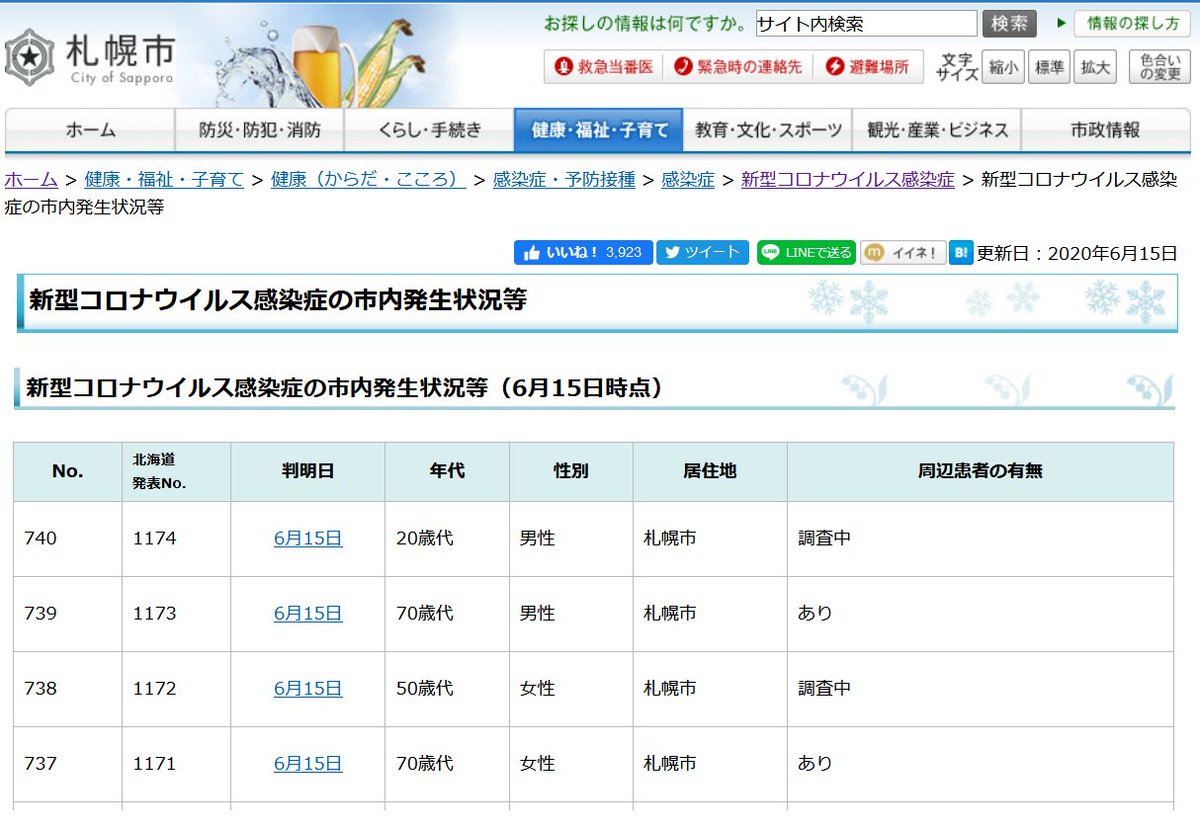Click the No. column header
This screenshot has width=1200, height=831.
(68, 471)
